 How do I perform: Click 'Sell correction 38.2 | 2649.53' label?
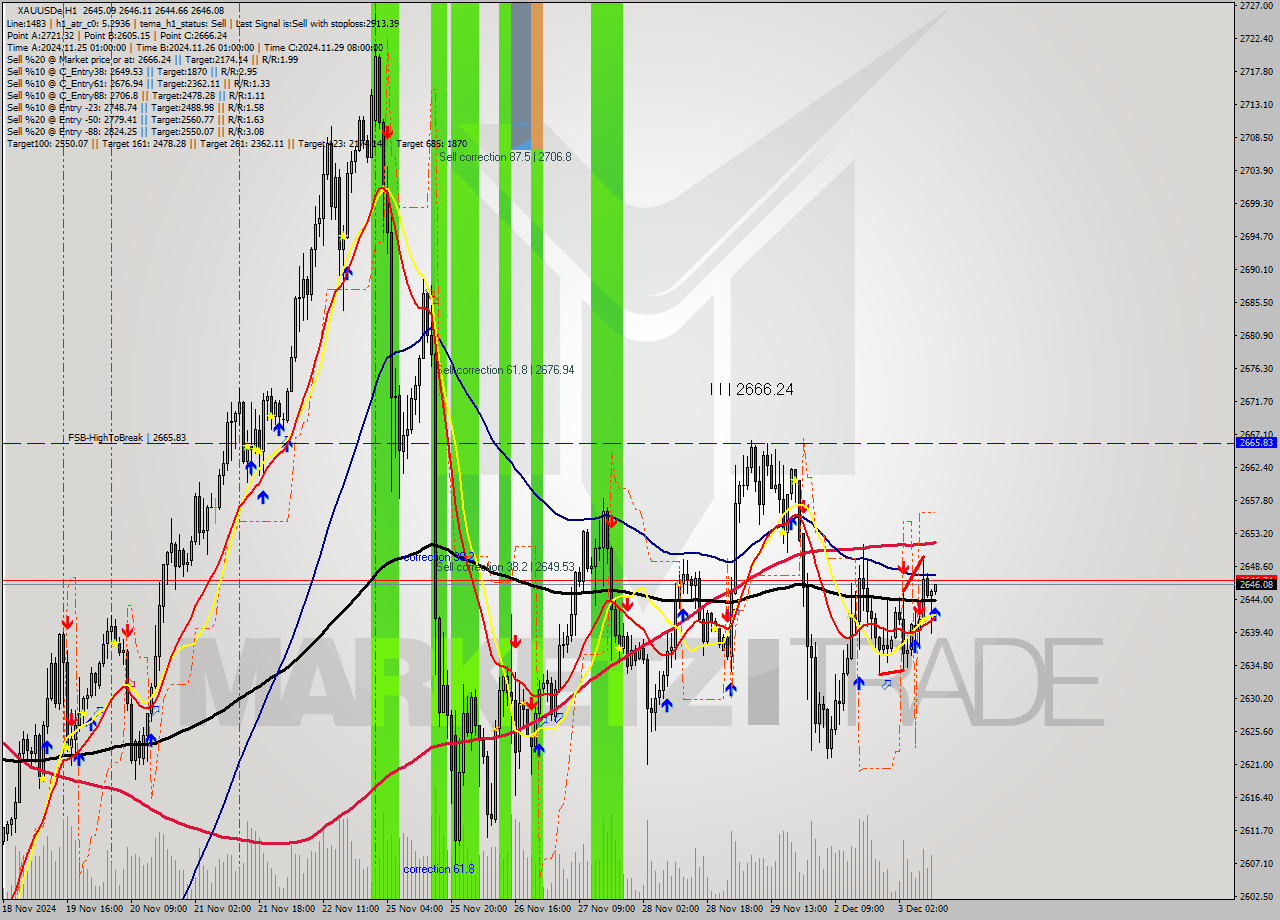point(506,567)
